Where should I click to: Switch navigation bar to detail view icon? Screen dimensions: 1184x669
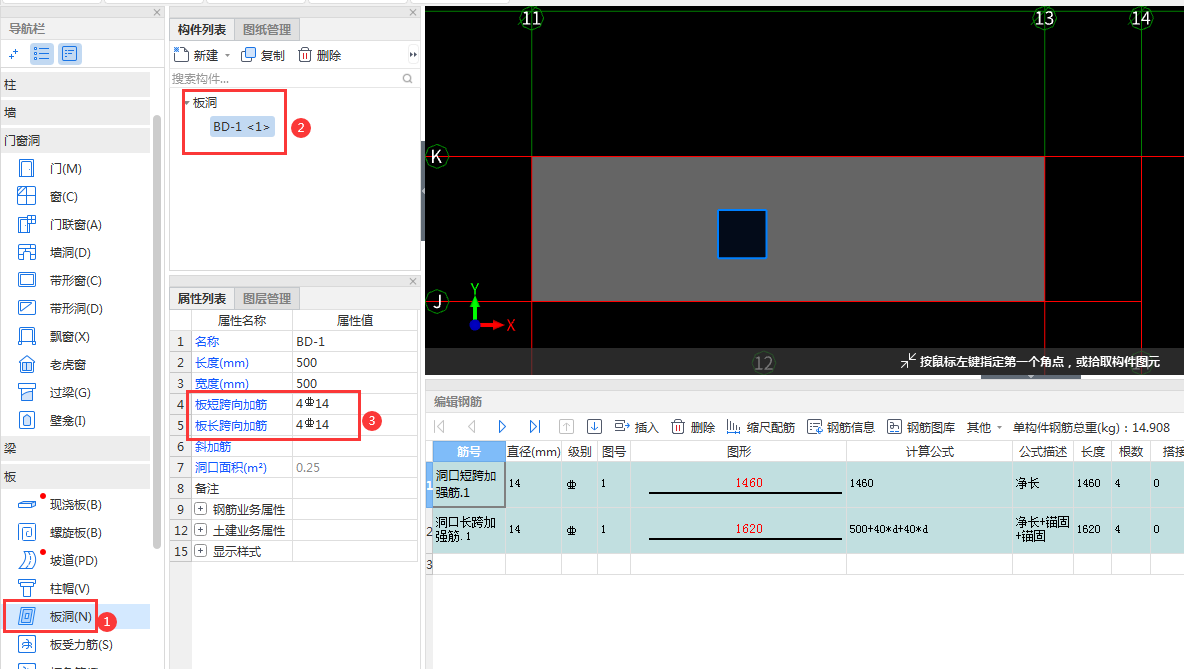(x=69, y=54)
